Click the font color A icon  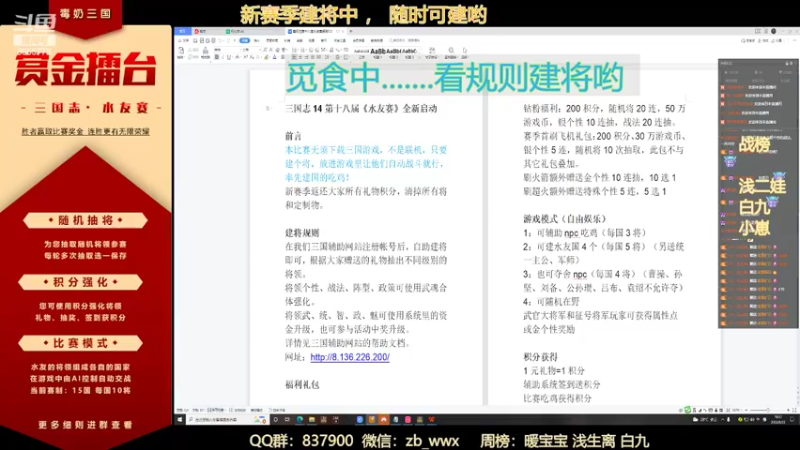[274, 57]
